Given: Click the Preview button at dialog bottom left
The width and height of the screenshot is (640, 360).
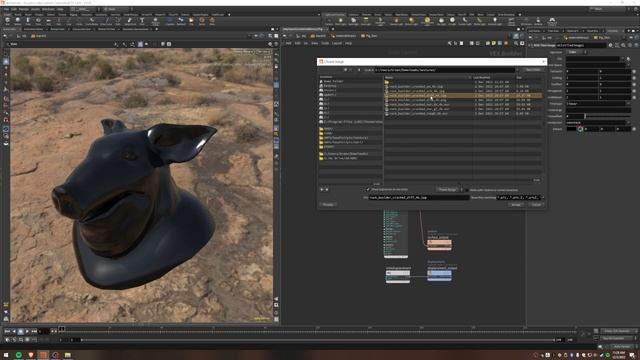Looking at the screenshot, I should coord(328,204).
